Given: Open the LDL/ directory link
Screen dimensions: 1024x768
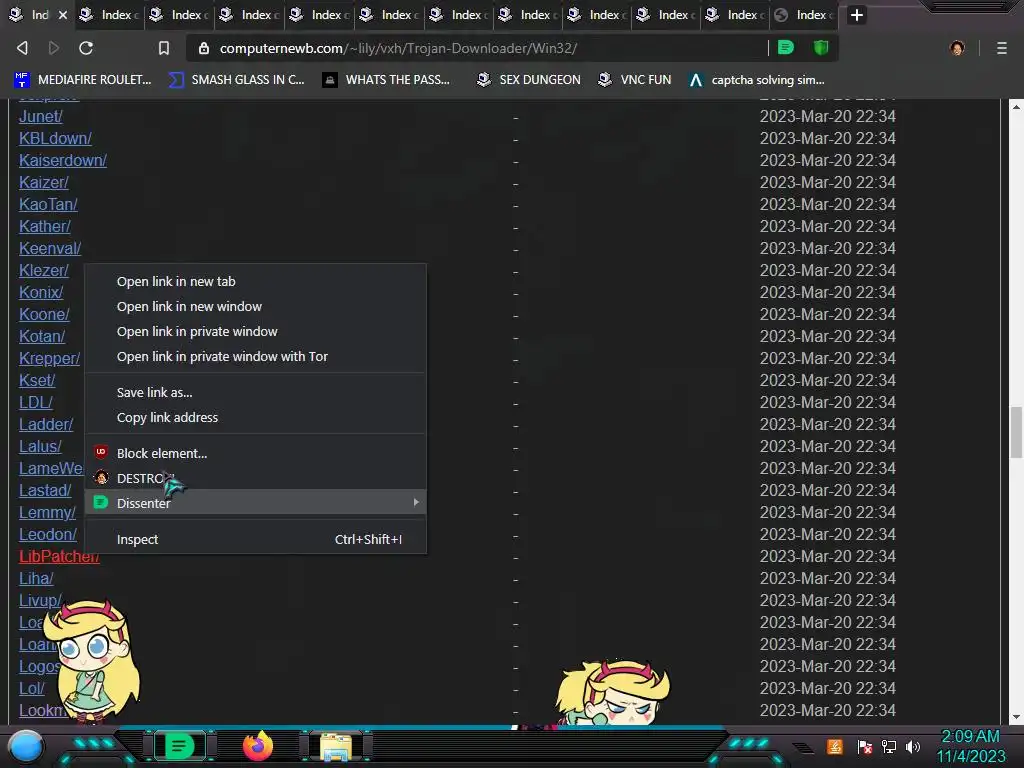Looking at the screenshot, I should (x=36, y=402).
